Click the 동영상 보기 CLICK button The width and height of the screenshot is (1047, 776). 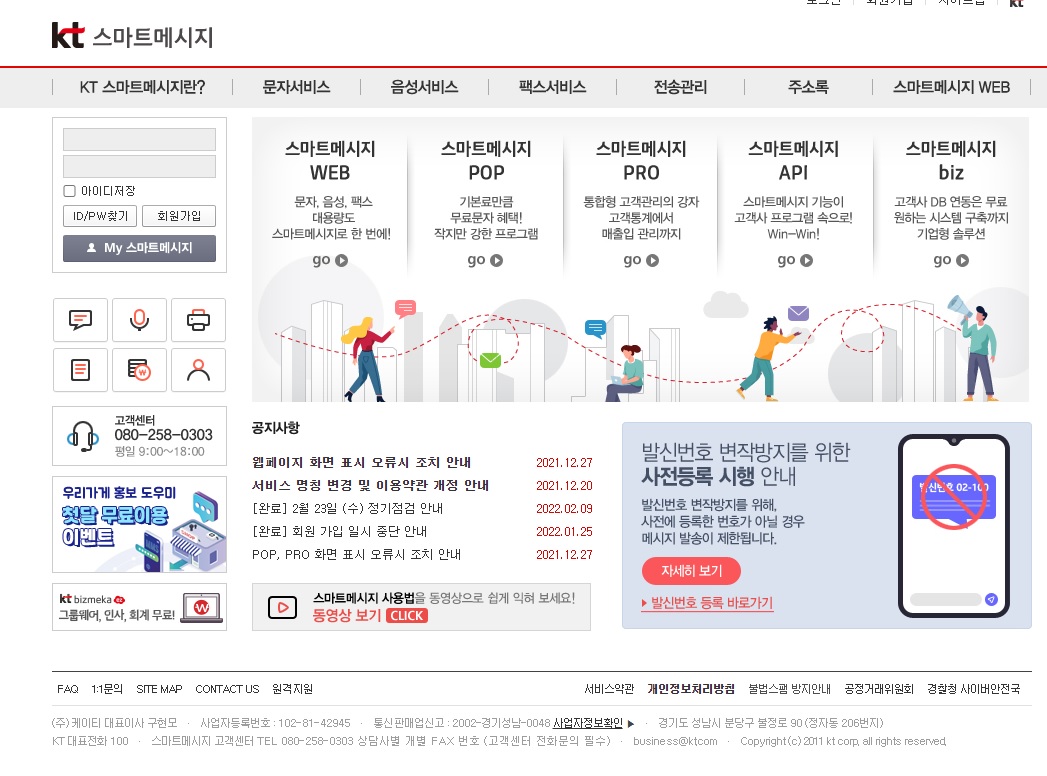pos(370,616)
